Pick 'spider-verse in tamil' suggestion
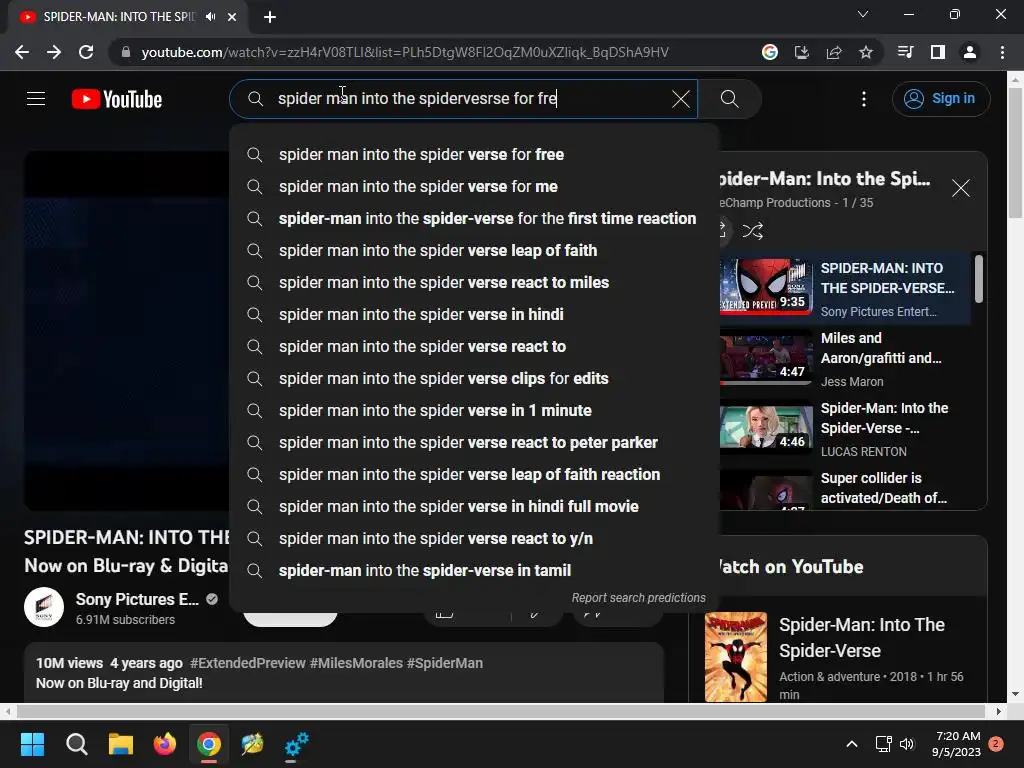 click(474, 571)
